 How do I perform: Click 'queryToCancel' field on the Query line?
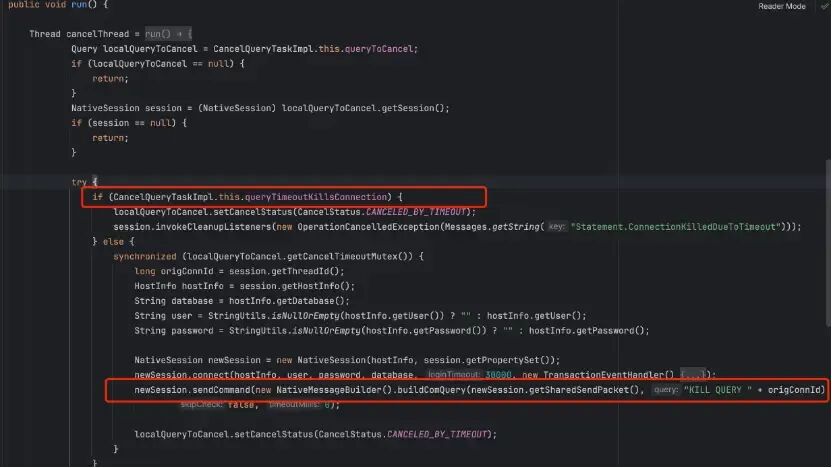378,49
